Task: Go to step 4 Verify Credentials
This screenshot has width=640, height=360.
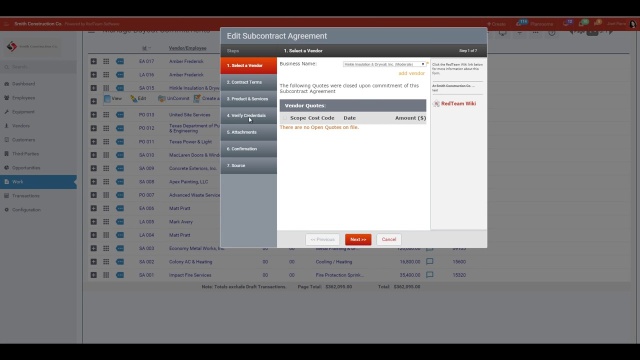Action: point(249,116)
